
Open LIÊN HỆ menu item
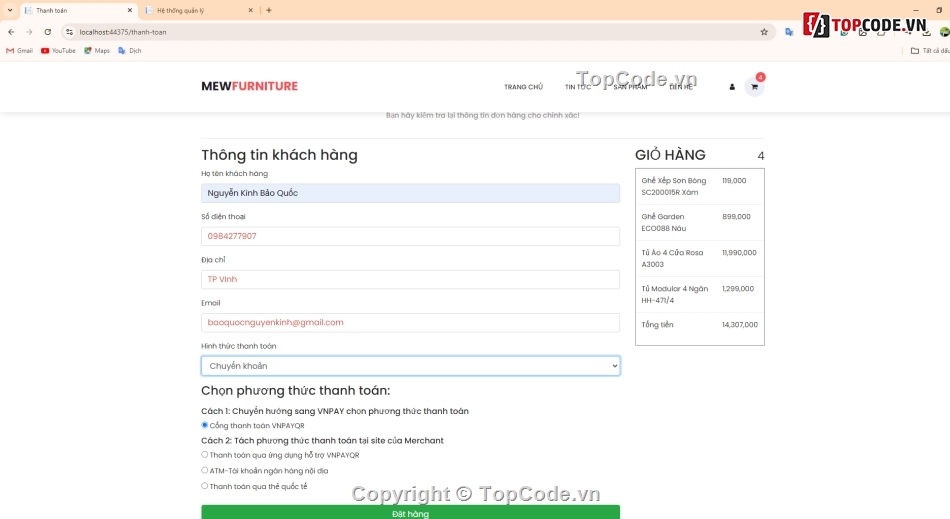click(x=681, y=87)
